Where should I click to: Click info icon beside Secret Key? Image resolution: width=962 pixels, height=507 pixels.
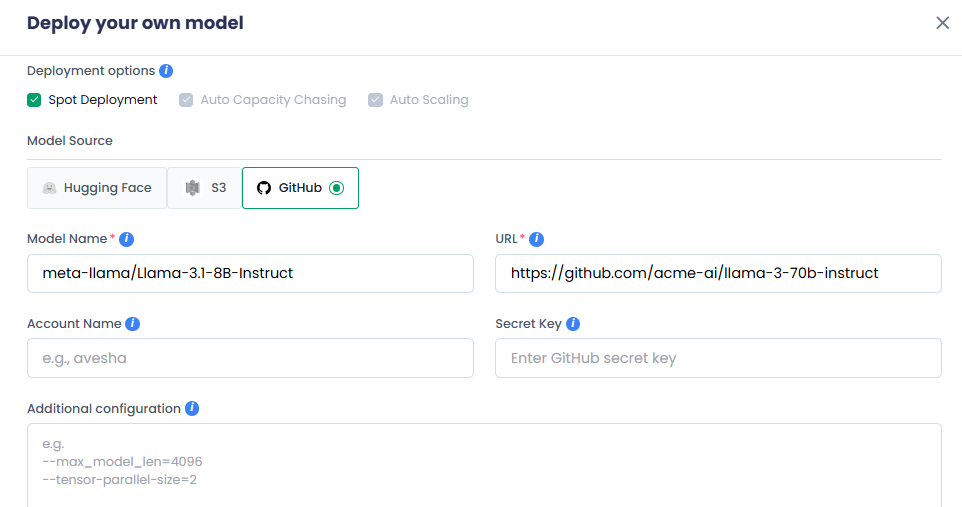[x=573, y=324]
